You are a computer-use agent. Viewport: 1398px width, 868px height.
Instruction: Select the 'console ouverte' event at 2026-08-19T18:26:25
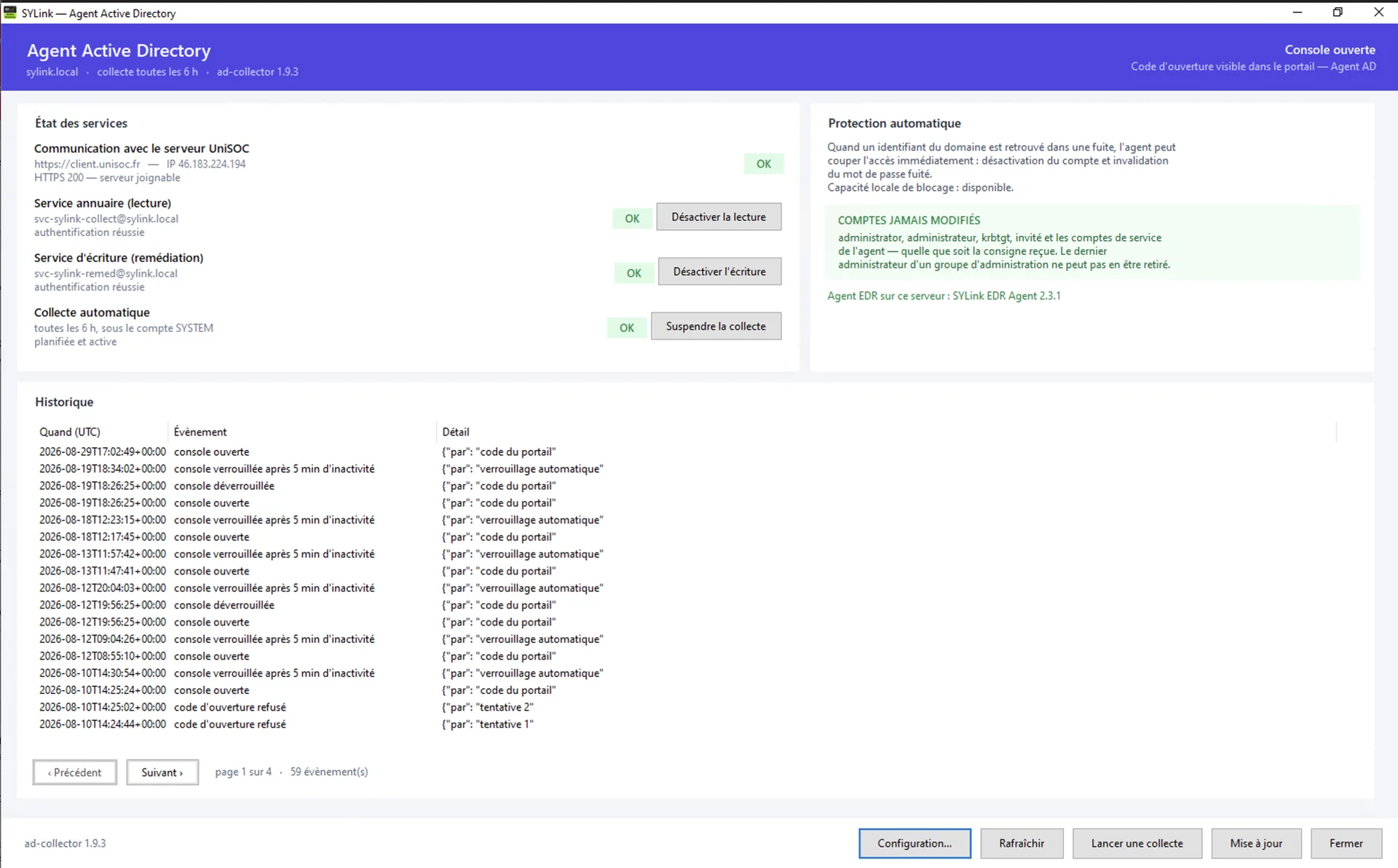[x=685, y=503]
